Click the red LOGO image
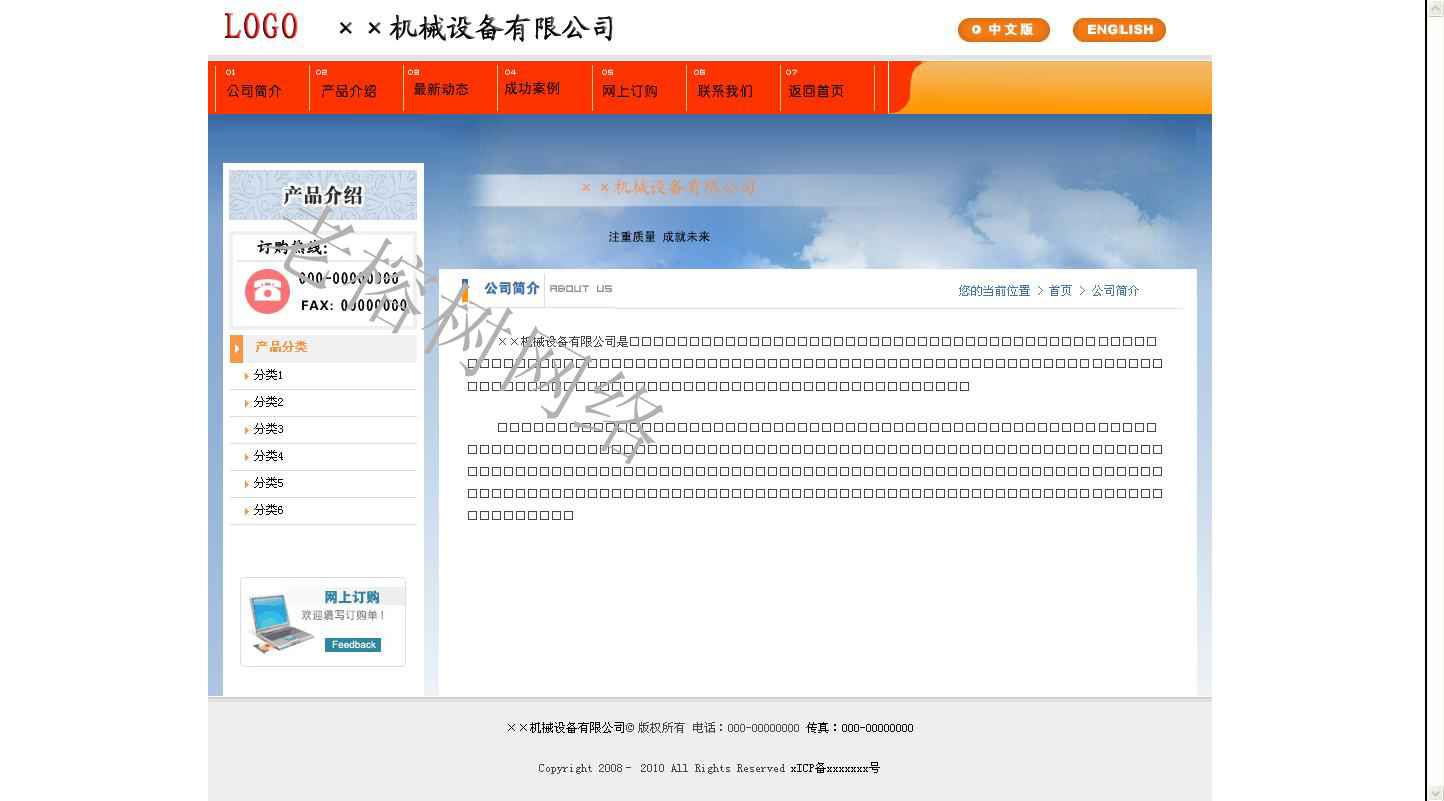Viewport: 1444px width, 801px height. tap(261, 26)
